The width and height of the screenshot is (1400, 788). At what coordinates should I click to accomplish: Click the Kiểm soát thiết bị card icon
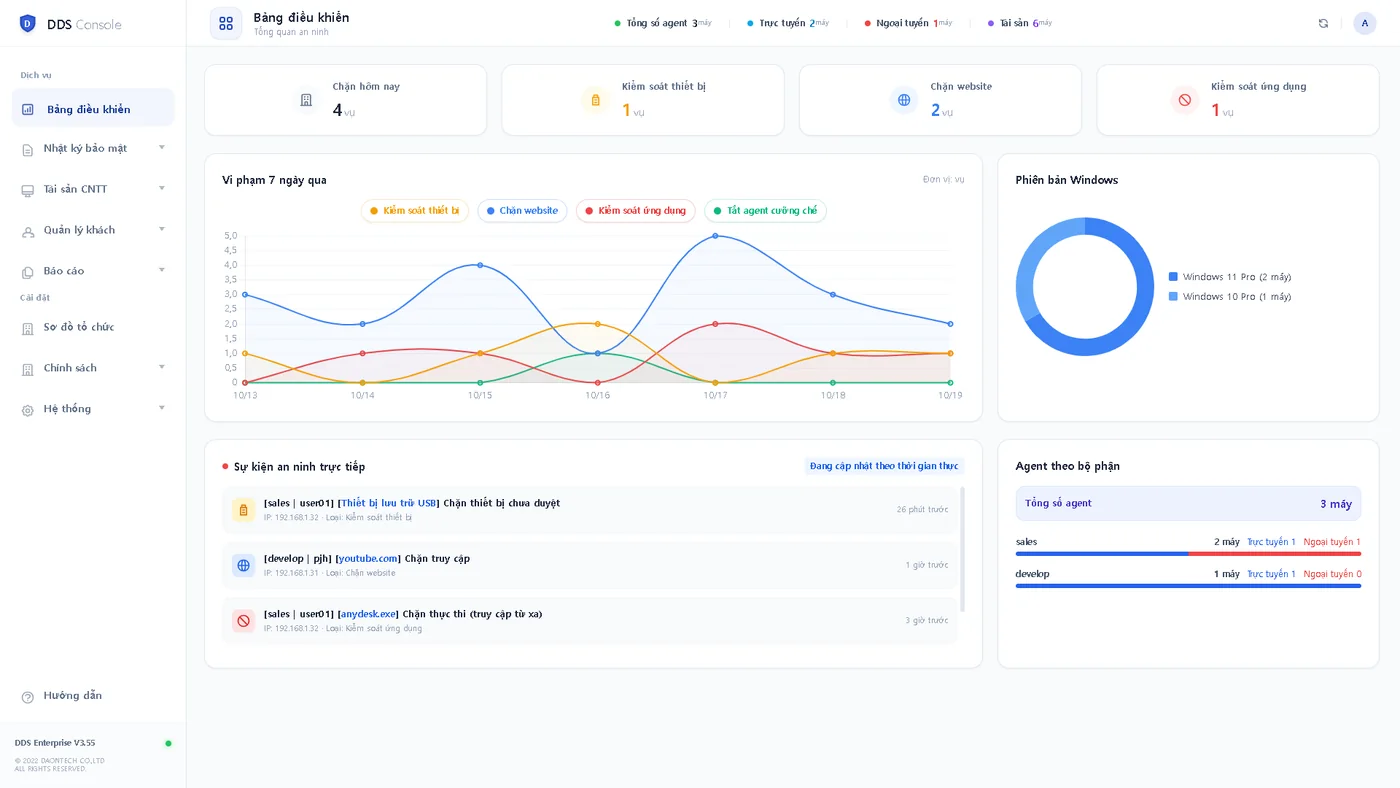click(595, 100)
